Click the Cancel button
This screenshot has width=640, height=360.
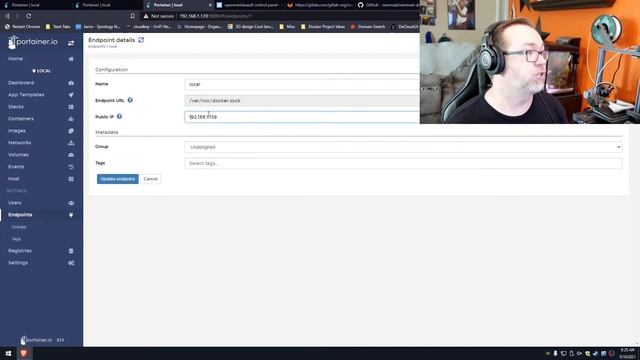tap(151, 179)
